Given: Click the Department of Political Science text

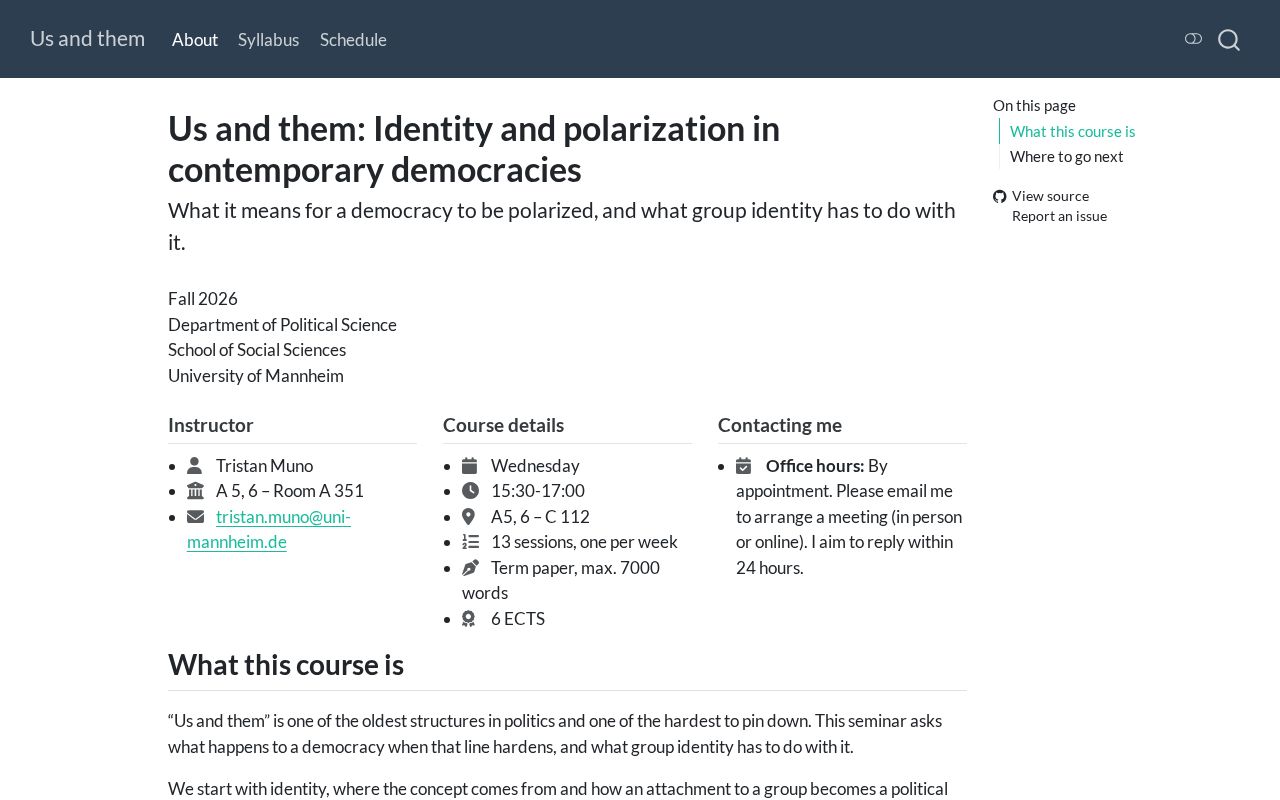Looking at the screenshot, I should 282,325.
